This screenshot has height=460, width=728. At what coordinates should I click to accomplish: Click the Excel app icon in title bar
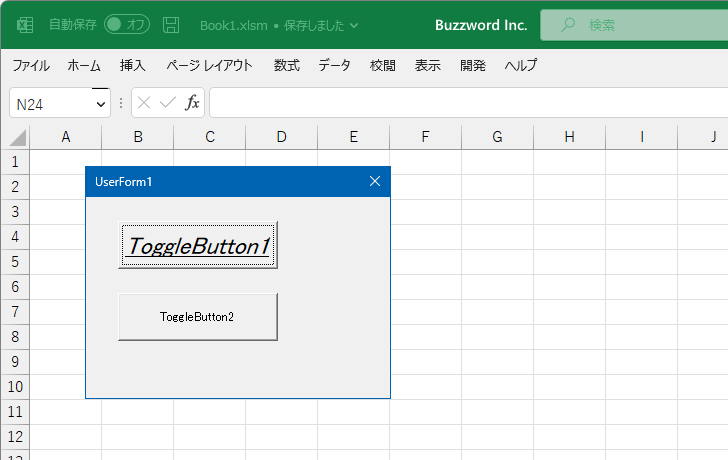pos(25,25)
